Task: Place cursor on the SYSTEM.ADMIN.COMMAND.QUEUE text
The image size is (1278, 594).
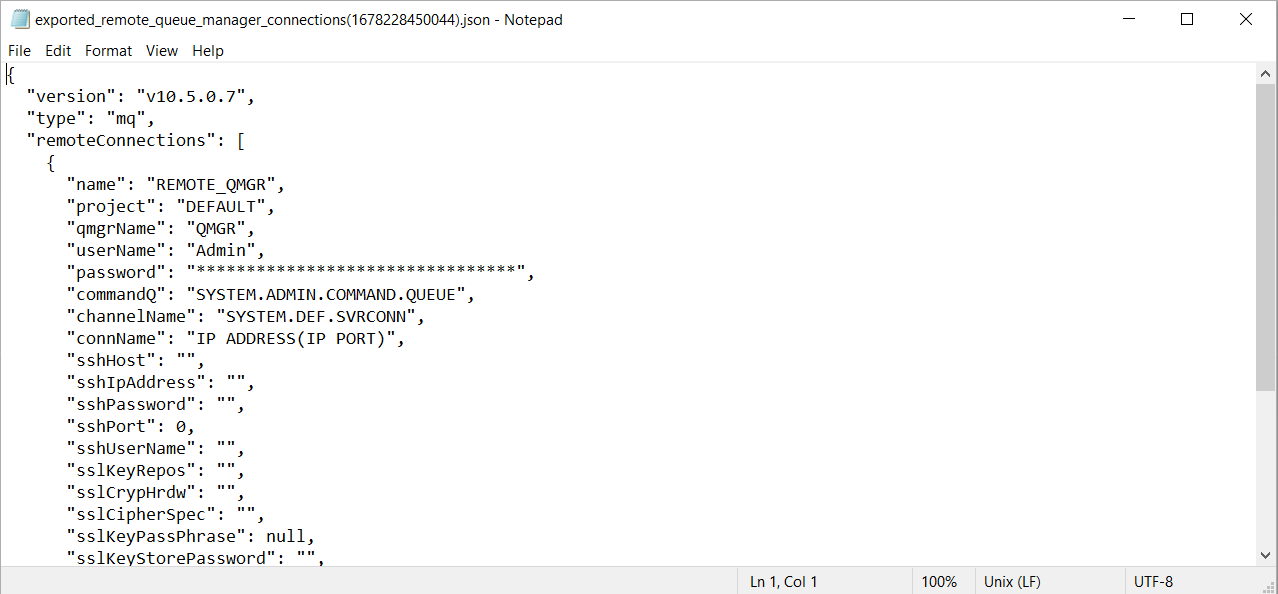Action: pos(331,294)
